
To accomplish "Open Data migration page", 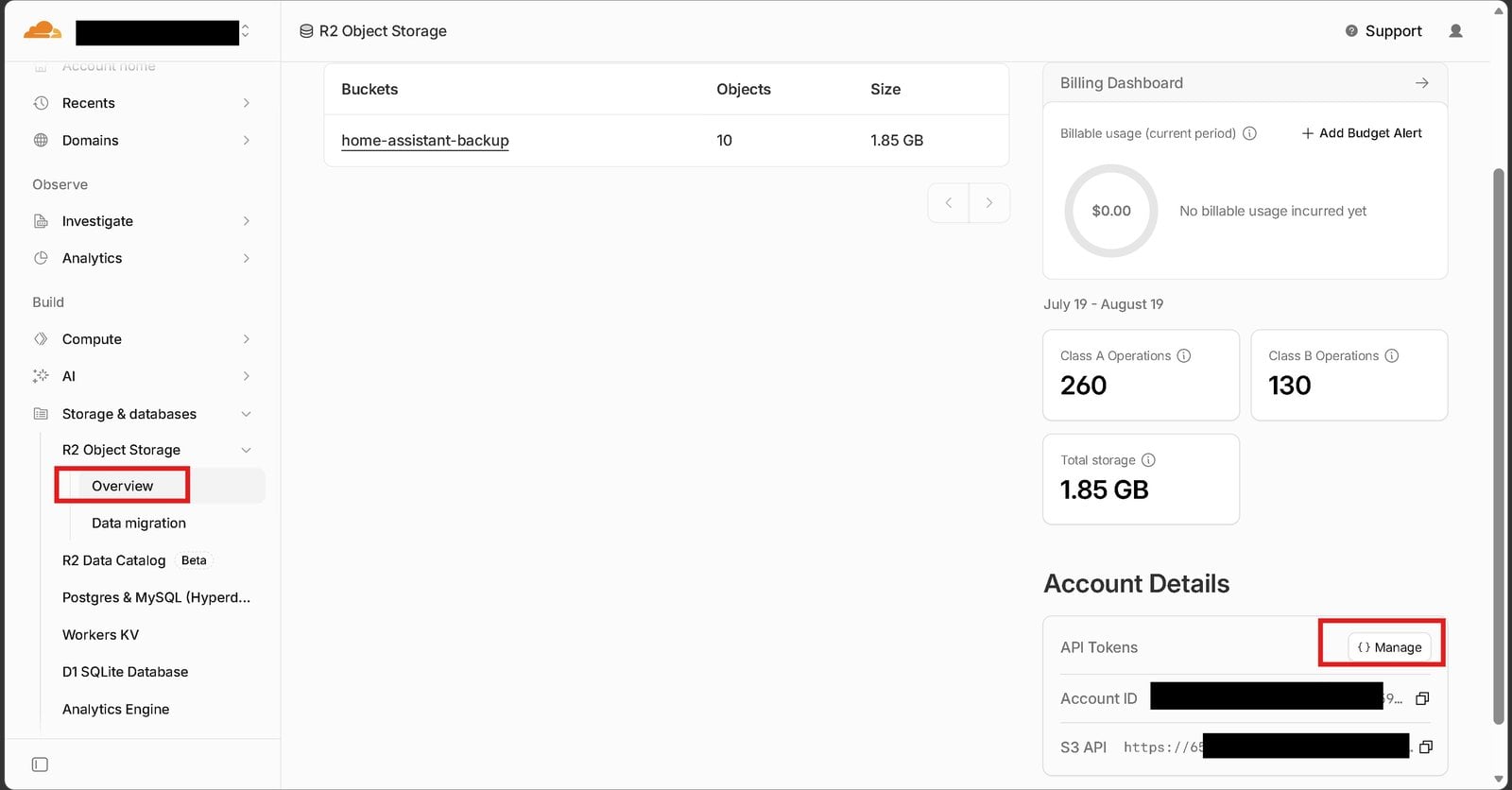I will (139, 523).
